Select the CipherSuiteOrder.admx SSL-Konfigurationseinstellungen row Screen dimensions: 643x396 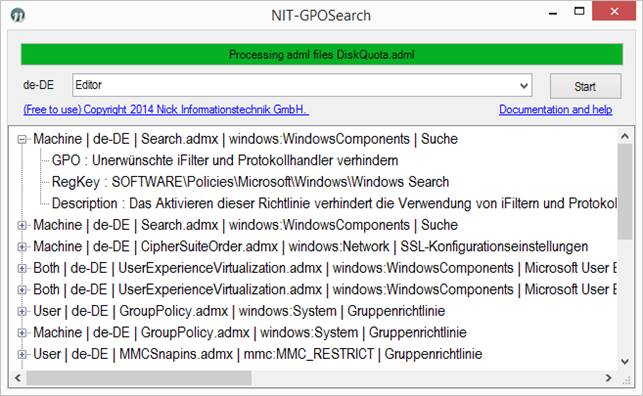tap(310, 246)
